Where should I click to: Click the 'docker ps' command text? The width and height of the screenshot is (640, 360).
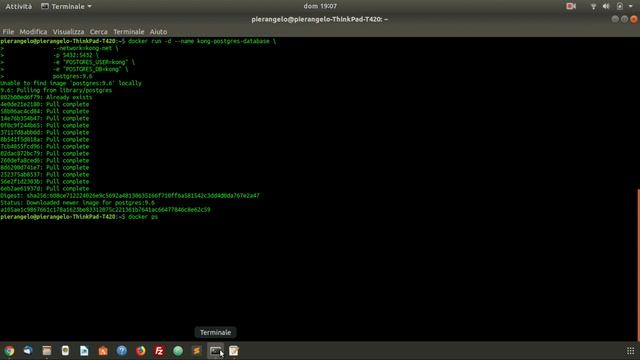[x=143, y=217]
